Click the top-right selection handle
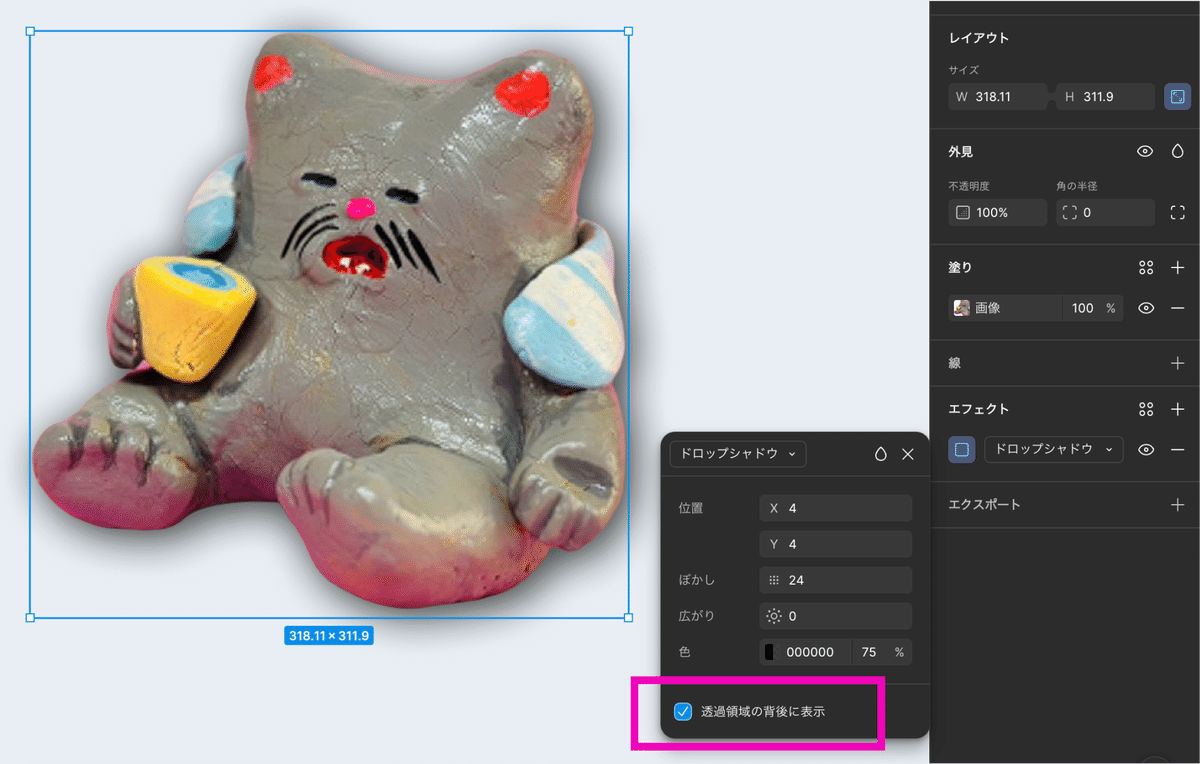 (628, 32)
